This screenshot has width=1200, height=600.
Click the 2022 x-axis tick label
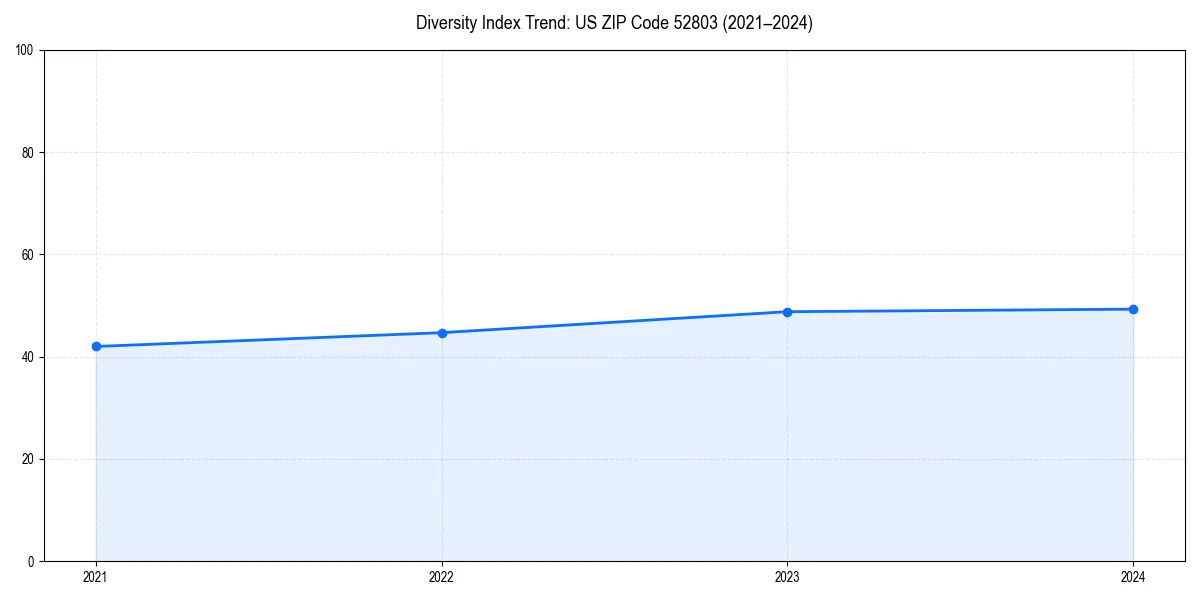(x=442, y=577)
